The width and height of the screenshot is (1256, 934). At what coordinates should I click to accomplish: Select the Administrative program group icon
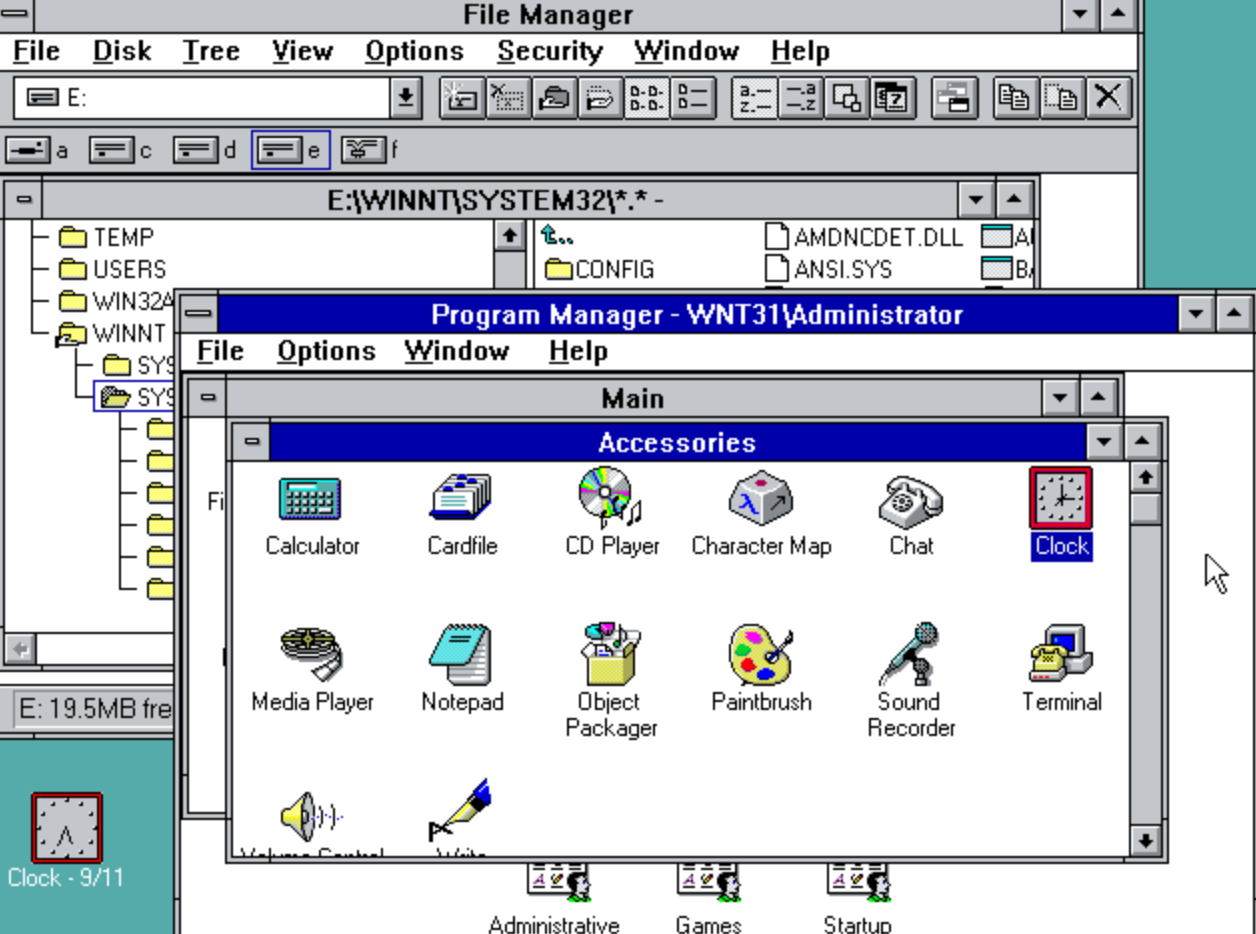coord(559,881)
